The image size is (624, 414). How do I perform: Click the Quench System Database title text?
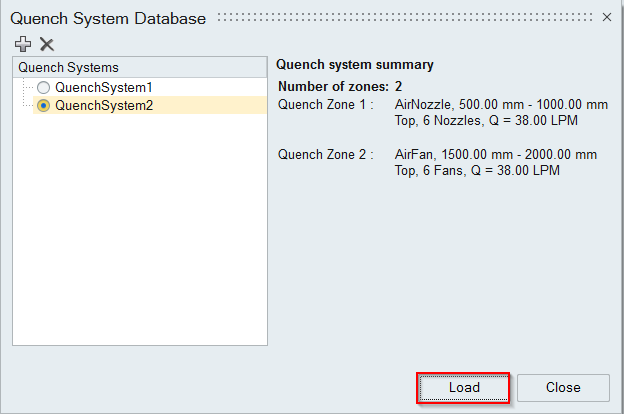coord(108,18)
